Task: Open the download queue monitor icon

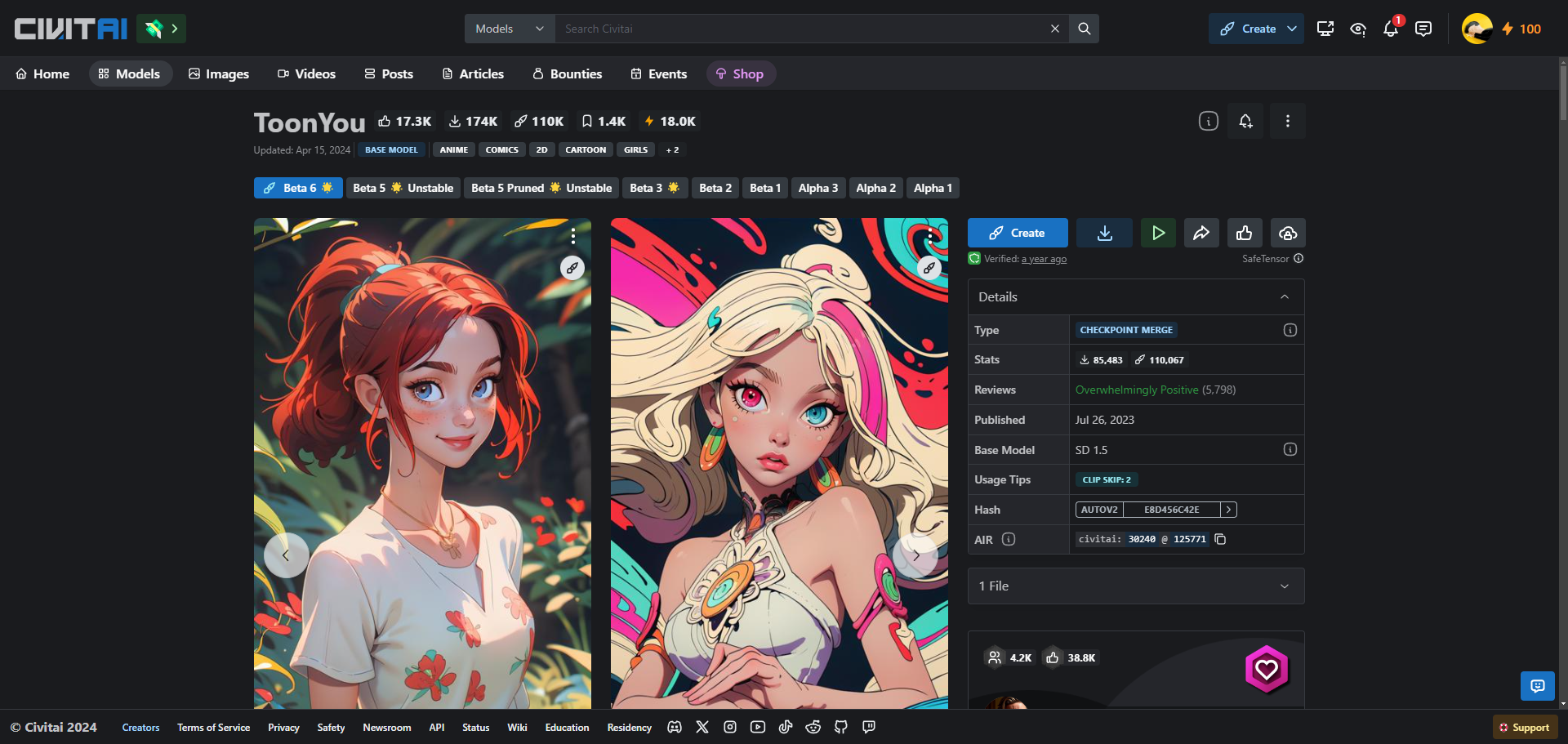Action: pos(1325,29)
